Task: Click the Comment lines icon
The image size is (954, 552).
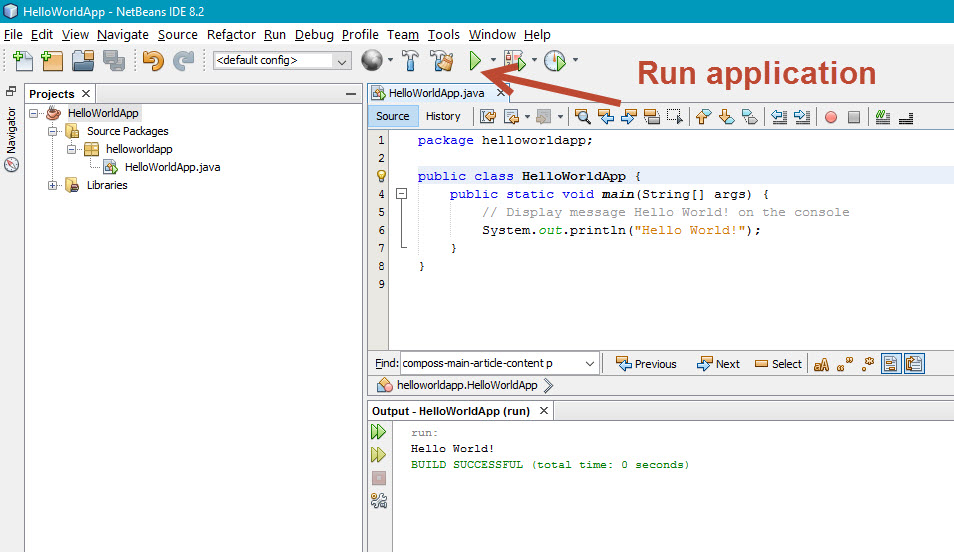Action: [883, 117]
